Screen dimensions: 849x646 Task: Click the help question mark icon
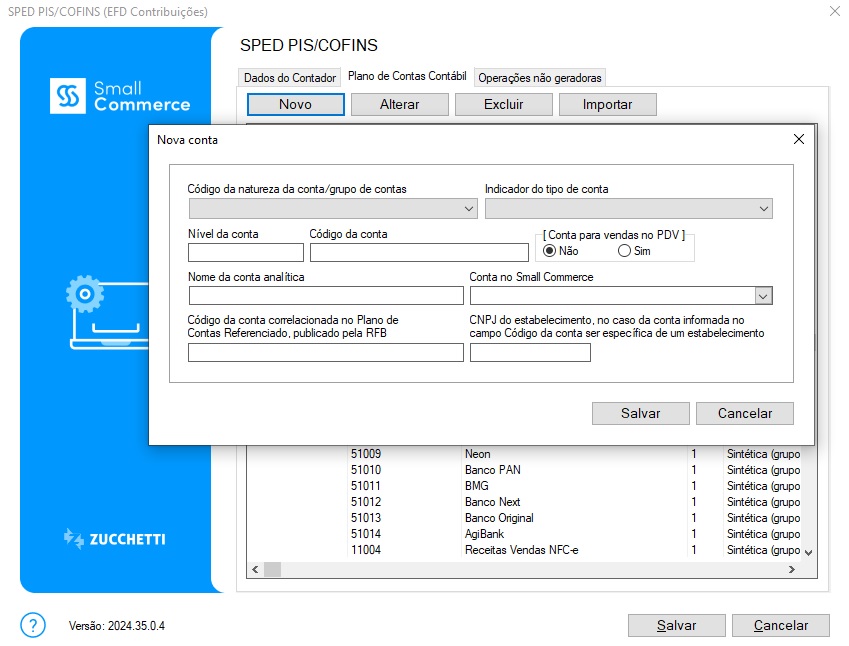(33, 625)
